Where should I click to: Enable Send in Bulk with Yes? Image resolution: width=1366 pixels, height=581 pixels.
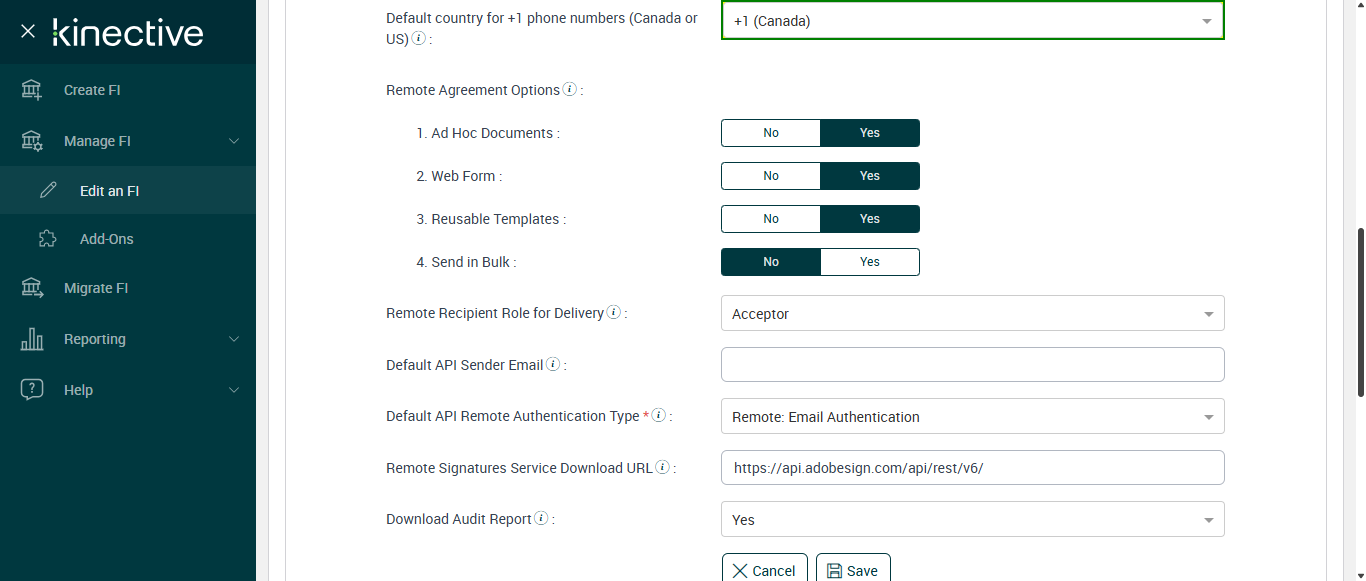pos(869,262)
